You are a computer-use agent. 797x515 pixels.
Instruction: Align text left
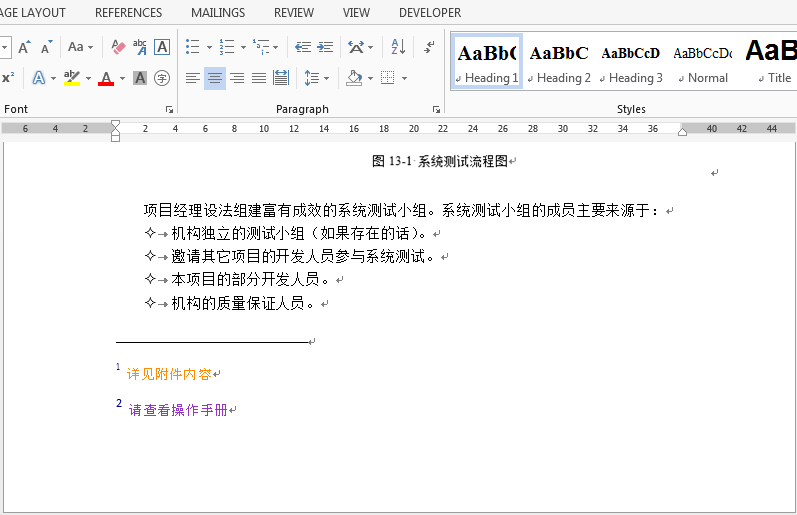click(x=193, y=78)
